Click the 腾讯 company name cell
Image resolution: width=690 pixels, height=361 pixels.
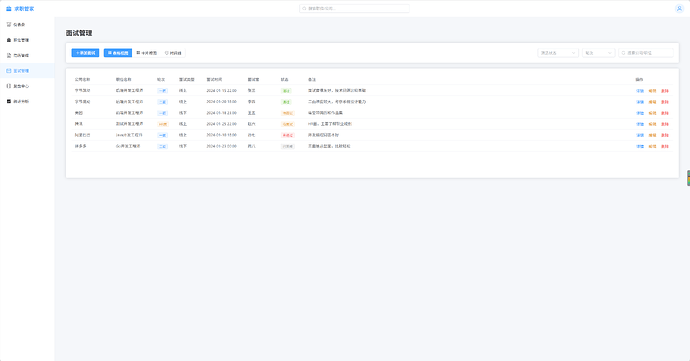(x=78, y=124)
